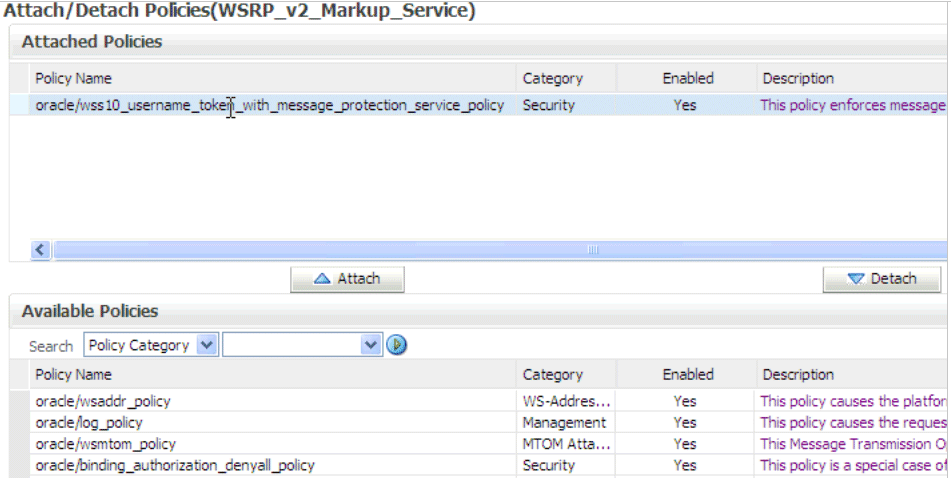Screen dimensions: 951x478
Task: Click Enabled header in Attached Policies
Action: 687,78
